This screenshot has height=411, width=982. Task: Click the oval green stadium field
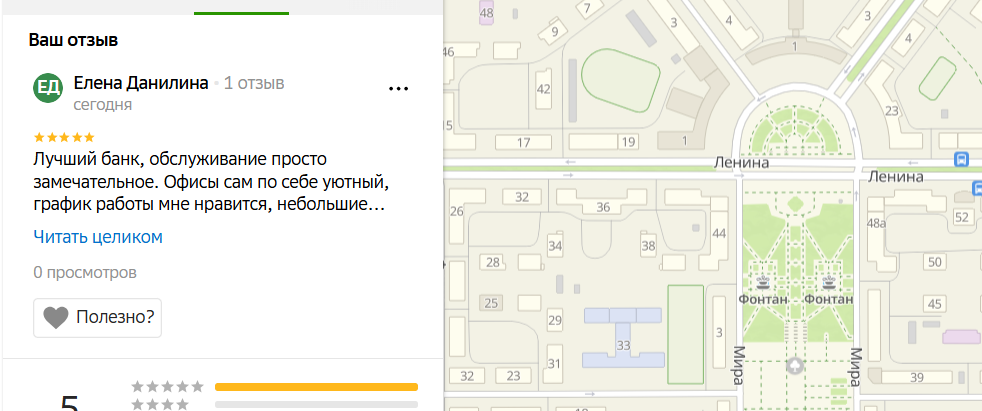click(x=620, y=82)
